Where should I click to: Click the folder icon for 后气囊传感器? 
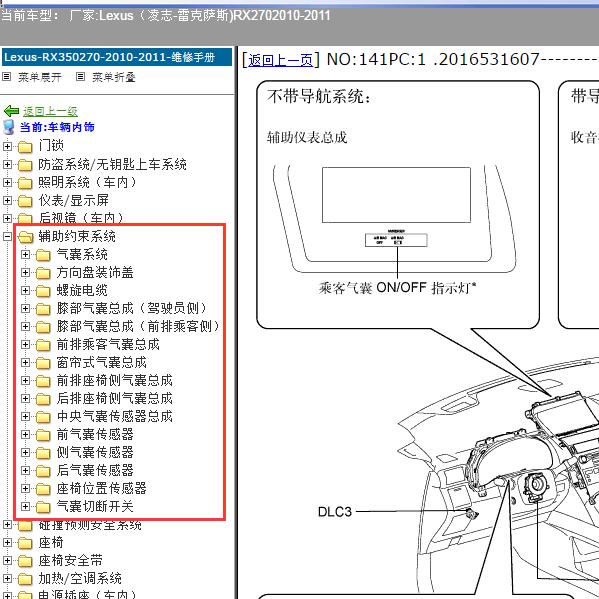(x=43, y=471)
